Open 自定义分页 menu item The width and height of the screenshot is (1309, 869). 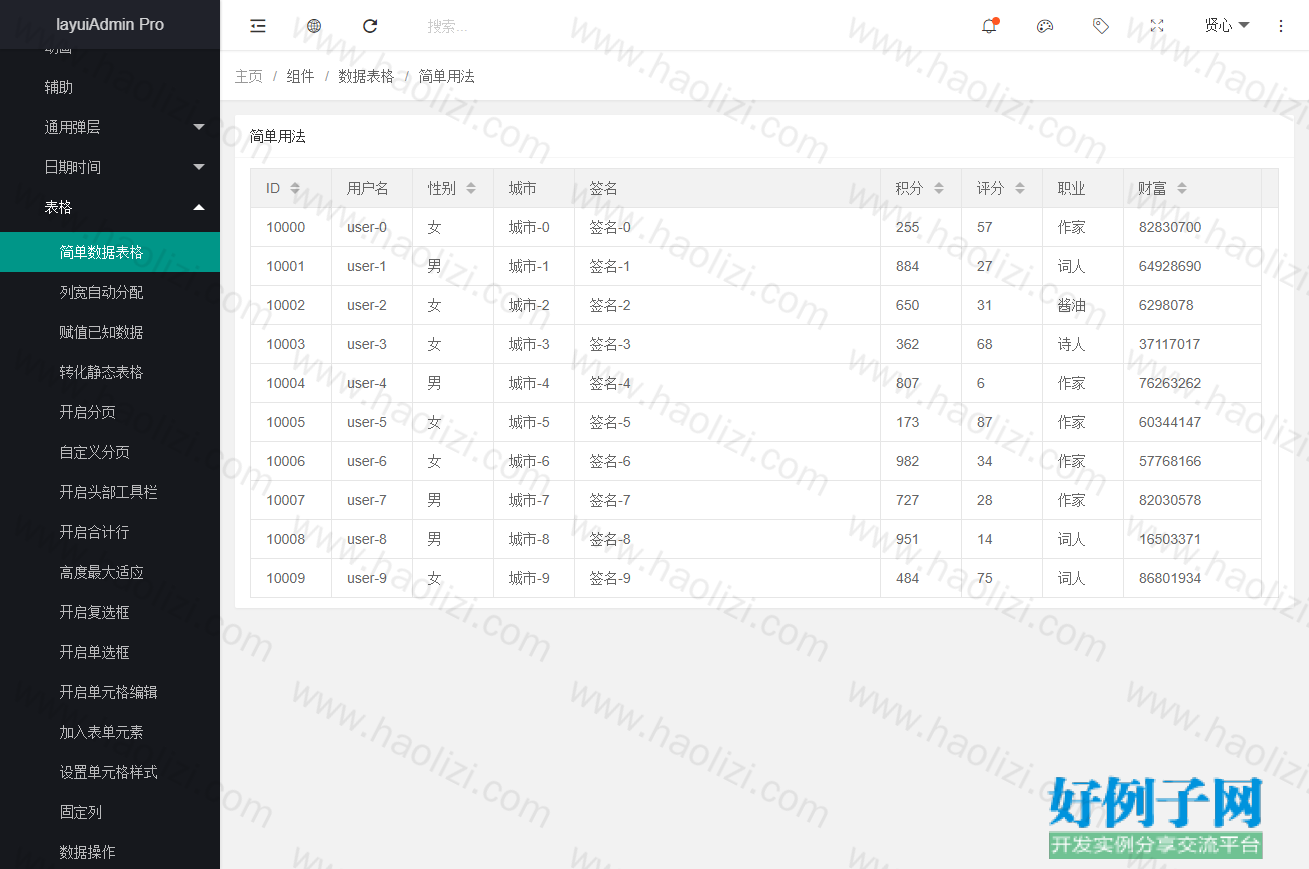tap(110, 452)
